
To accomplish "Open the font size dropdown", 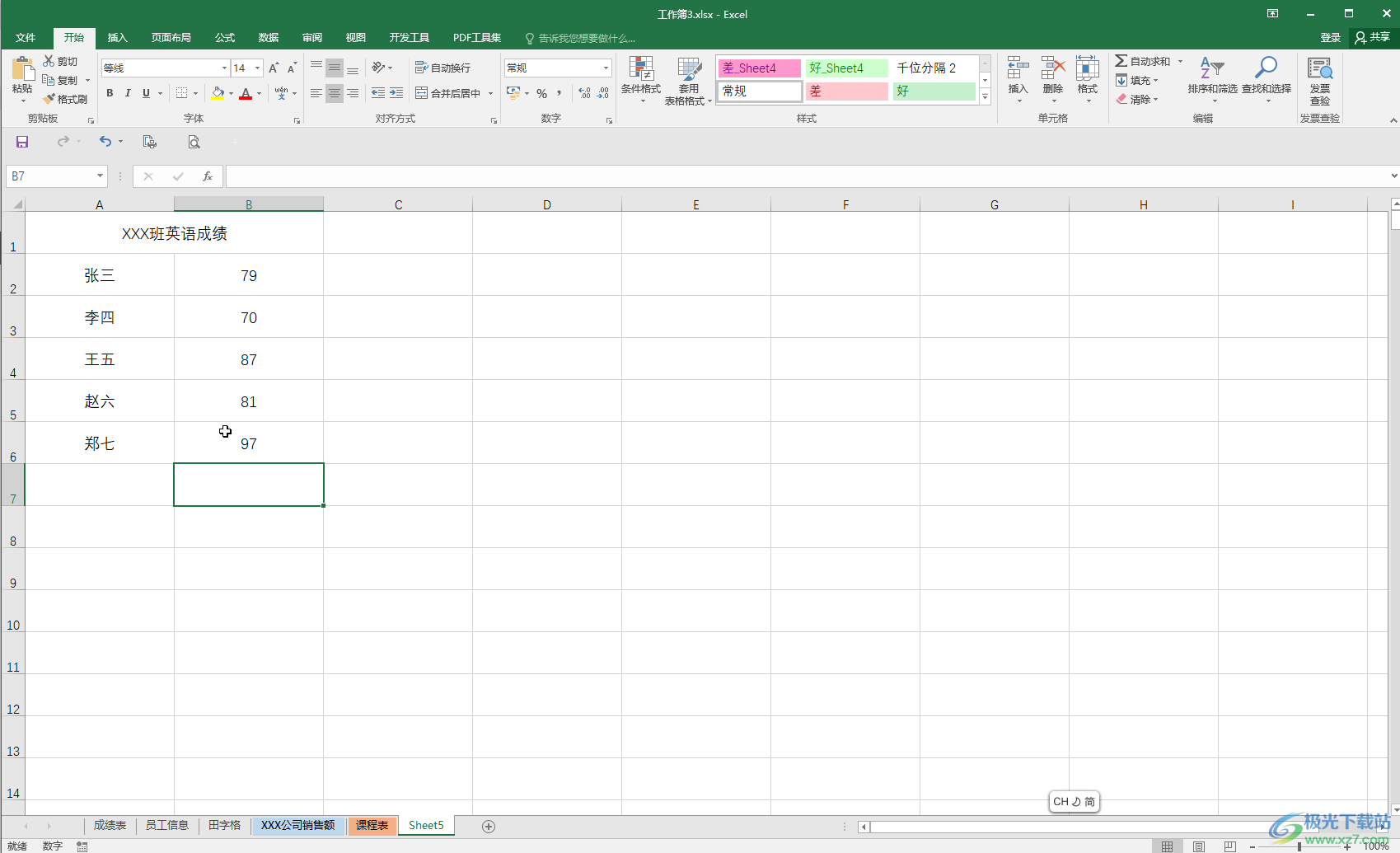I will [258, 68].
